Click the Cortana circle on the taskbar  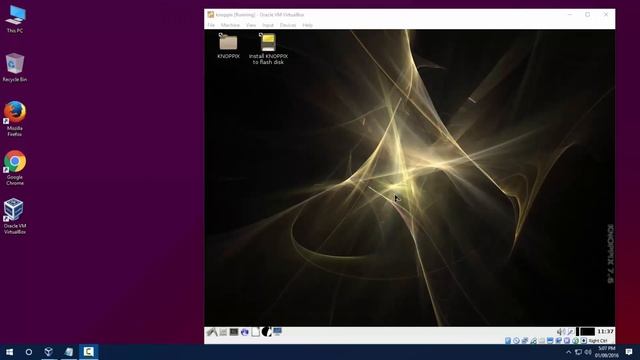point(29,352)
